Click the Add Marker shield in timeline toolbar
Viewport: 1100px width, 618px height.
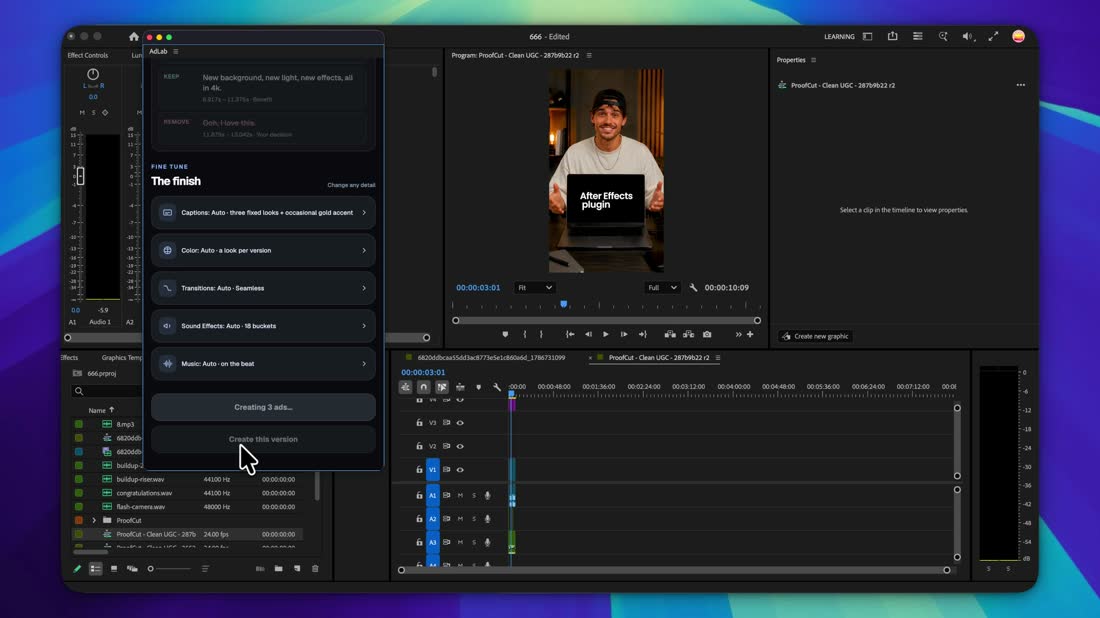tap(478, 387)
